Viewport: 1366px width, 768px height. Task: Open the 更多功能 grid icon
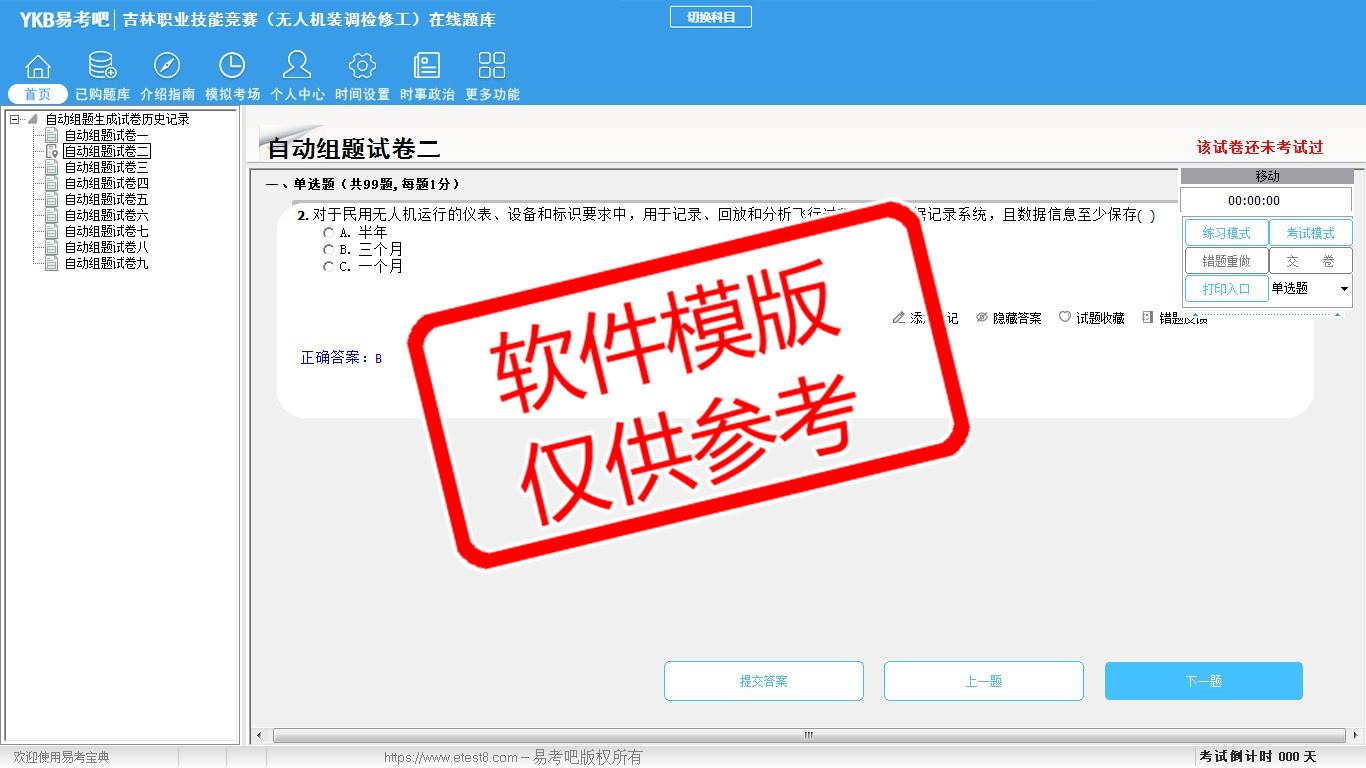492,66
